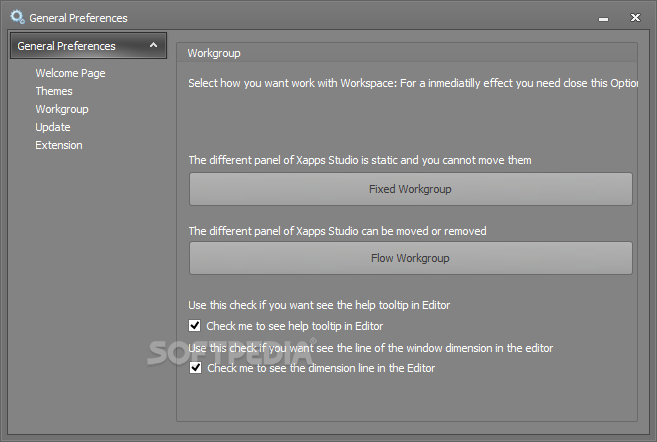
Task: Close the General Preferences window
Action: (636, 17)
